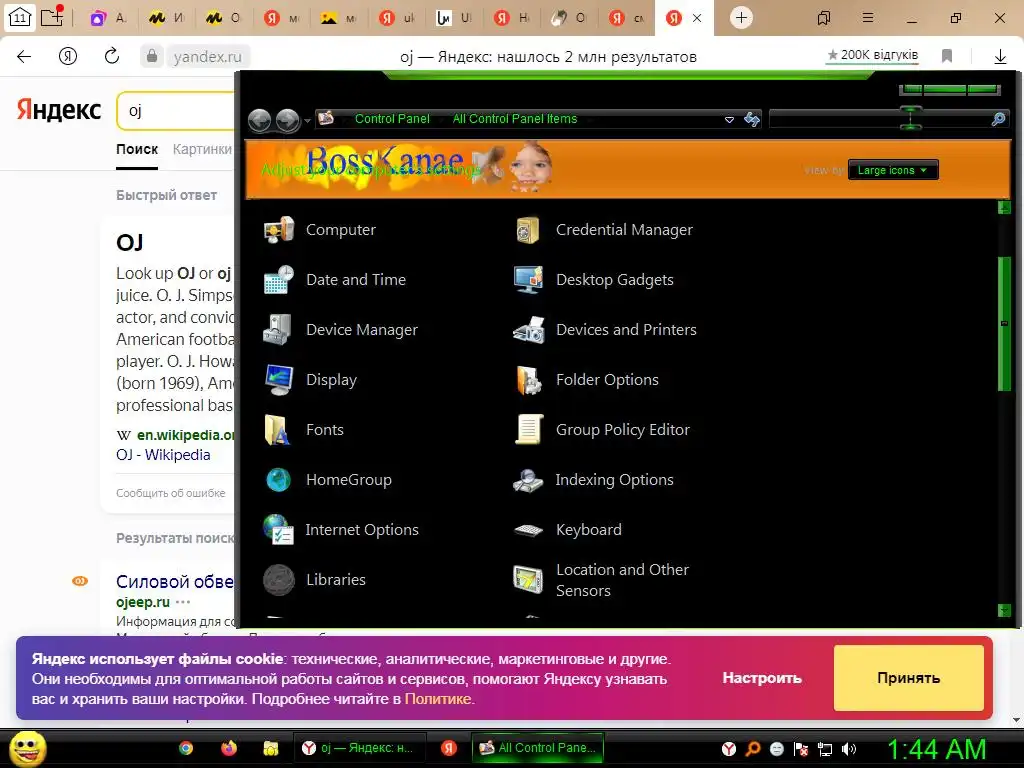Open the file explorer taskbar icon
Image resolution: width=1024 pixels, height=768 pixels.
click(x=271, y=748)
